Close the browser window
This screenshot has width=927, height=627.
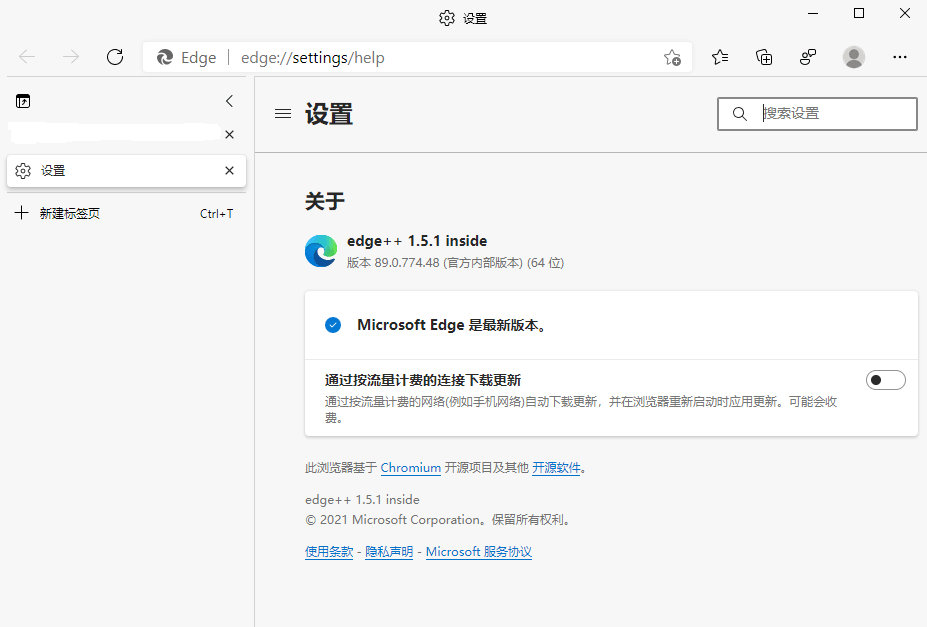905,13
